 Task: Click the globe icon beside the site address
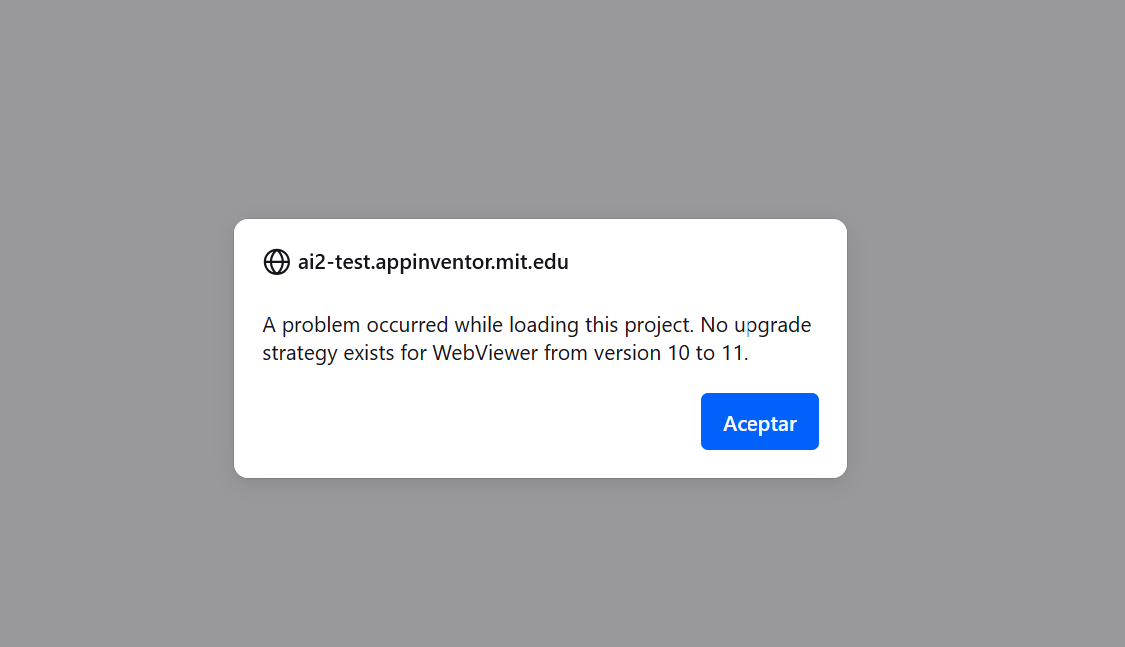(x=276, y=262)
